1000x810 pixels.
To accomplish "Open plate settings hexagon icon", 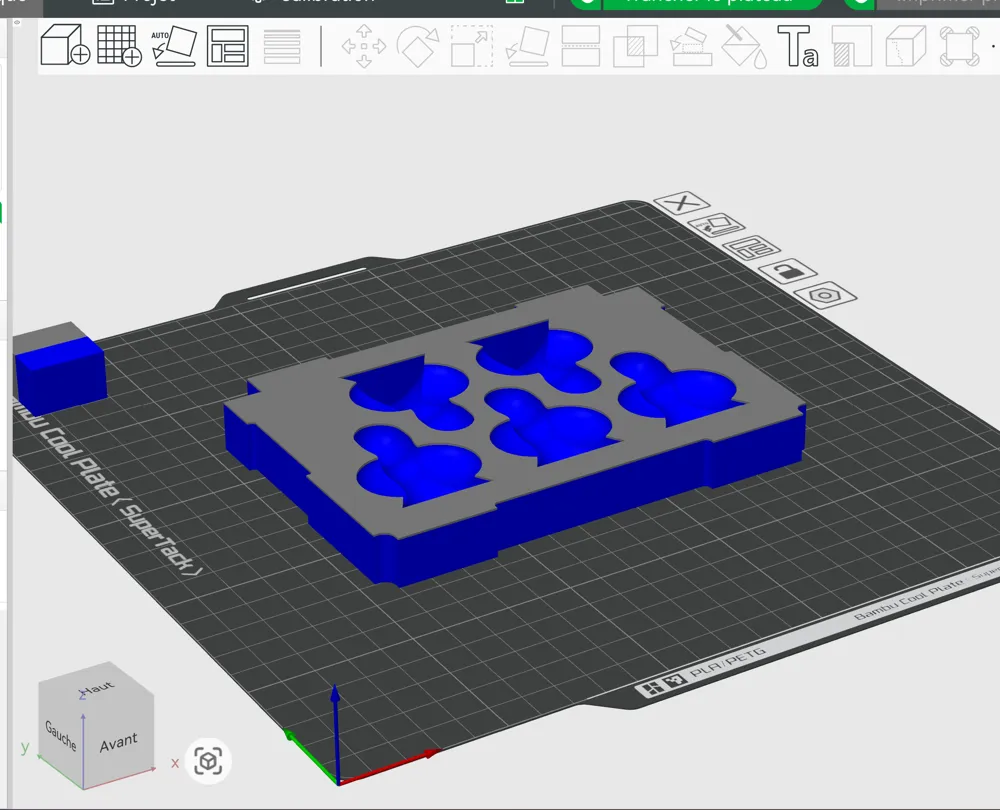I will (825, 295).
